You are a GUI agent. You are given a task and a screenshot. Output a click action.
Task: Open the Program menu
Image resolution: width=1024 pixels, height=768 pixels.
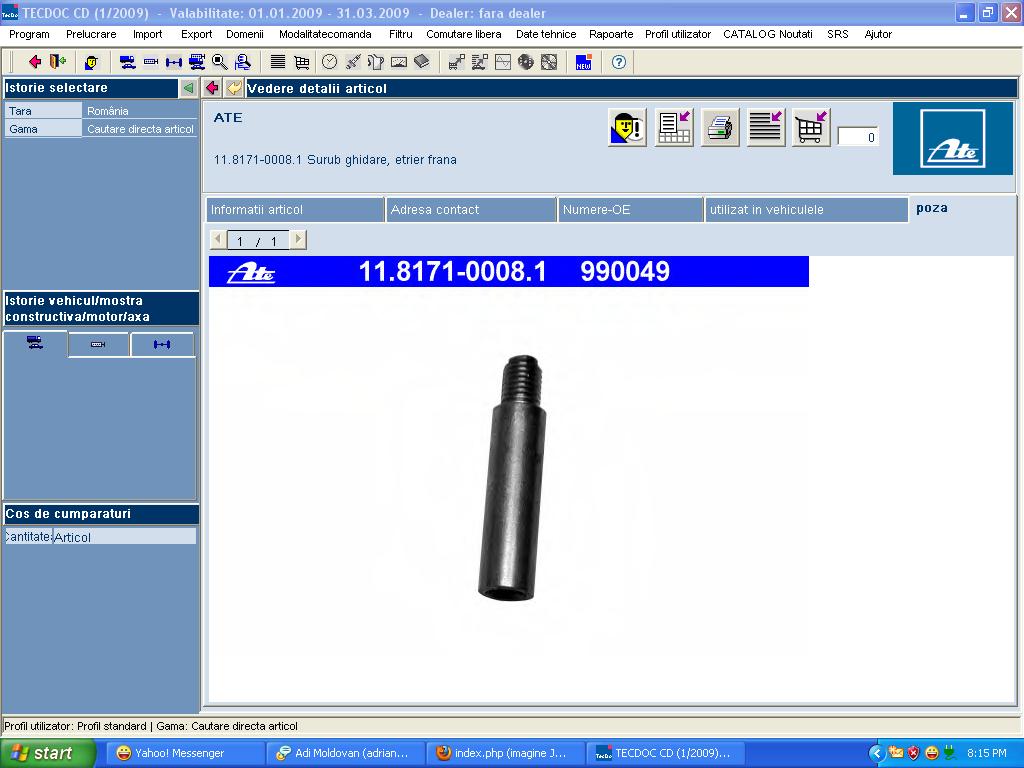[x=29, y=34]
